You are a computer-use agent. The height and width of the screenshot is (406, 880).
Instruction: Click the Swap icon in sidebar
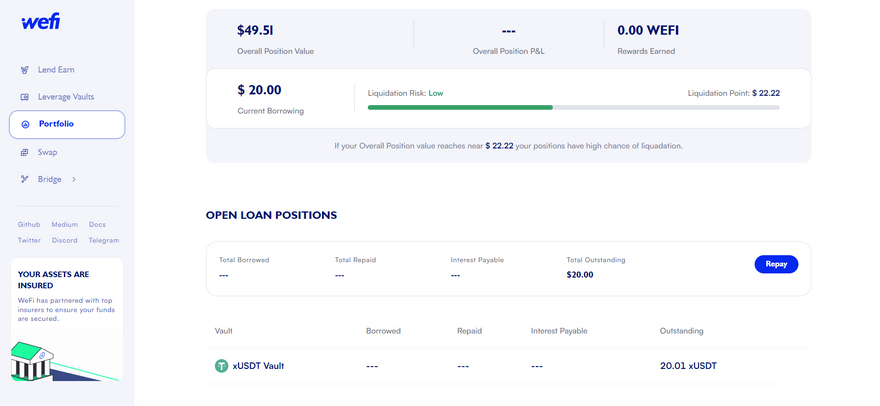tap(25, 152)
